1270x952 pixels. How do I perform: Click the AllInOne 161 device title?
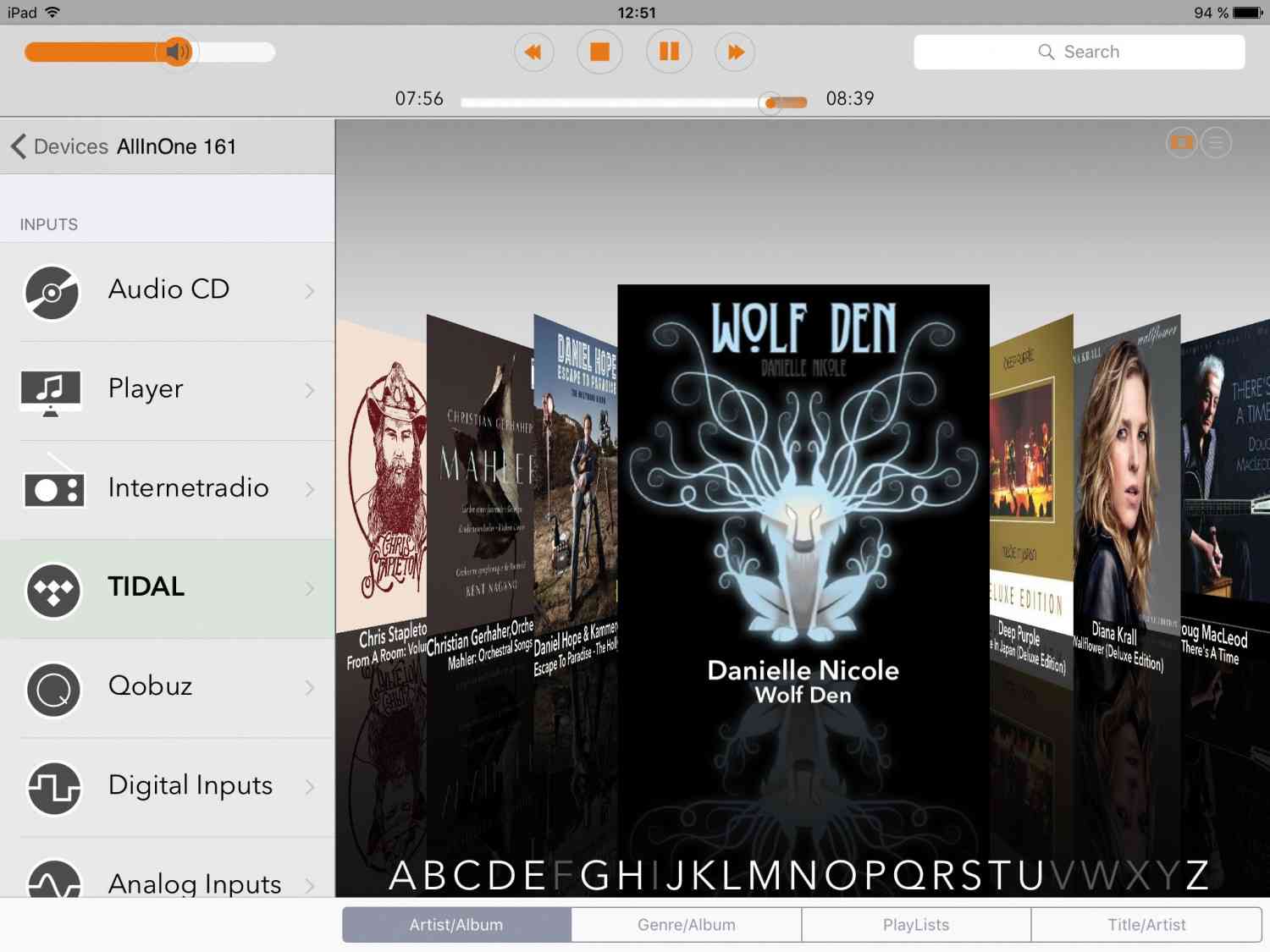tap(176, 146)
